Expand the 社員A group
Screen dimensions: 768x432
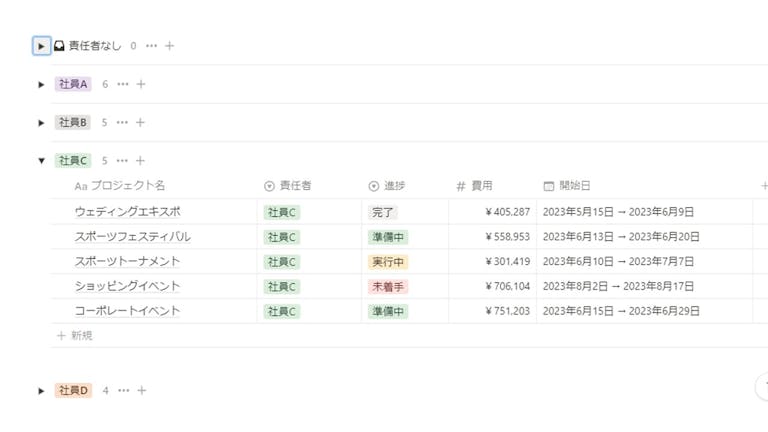click(41, 85)
